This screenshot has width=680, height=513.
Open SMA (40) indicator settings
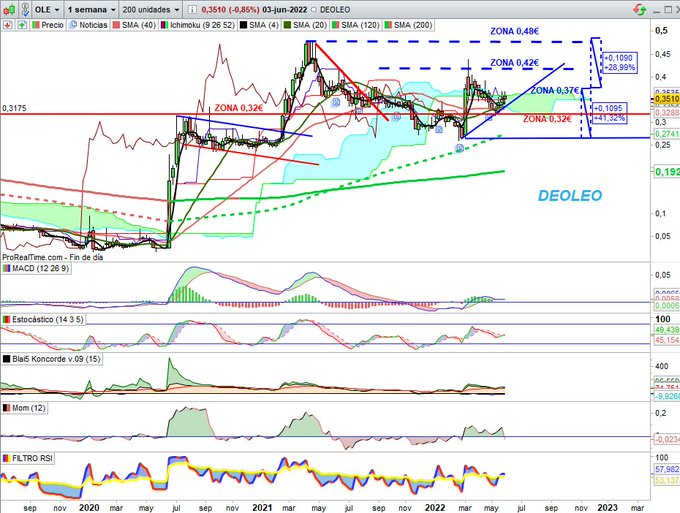point(138,25)
